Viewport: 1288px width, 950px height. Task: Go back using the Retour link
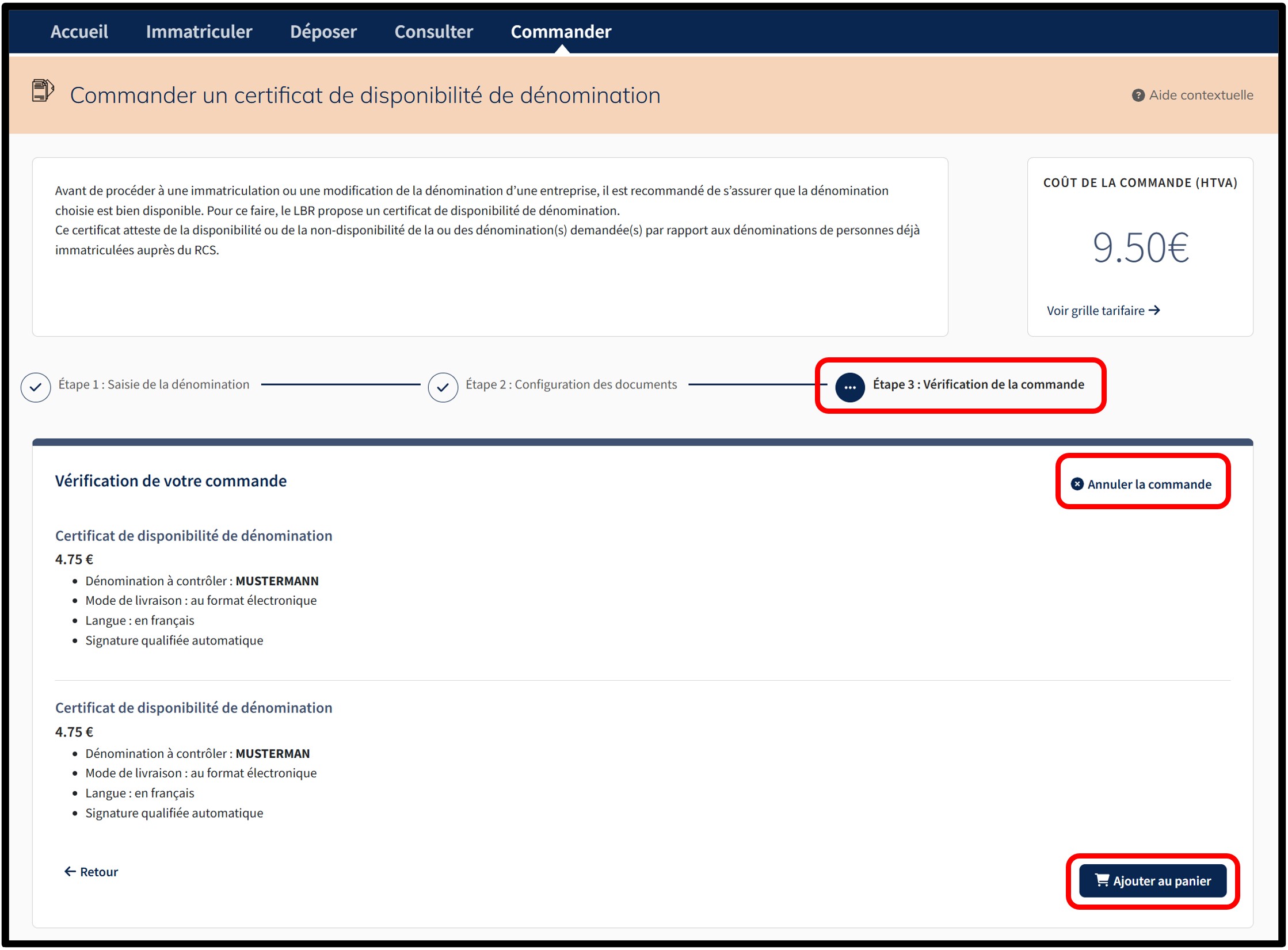point(98,872)
